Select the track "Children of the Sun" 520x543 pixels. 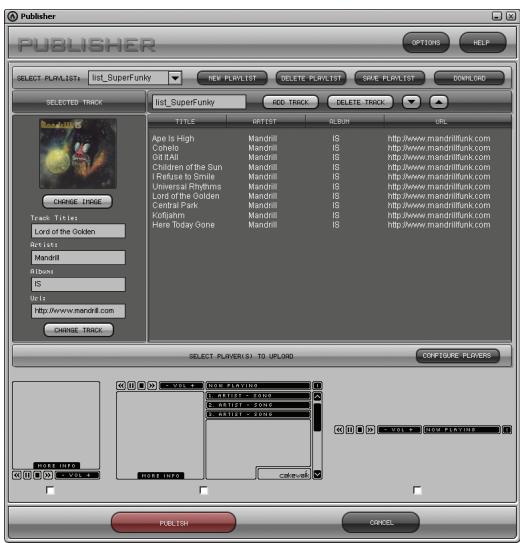pos(187,167)
